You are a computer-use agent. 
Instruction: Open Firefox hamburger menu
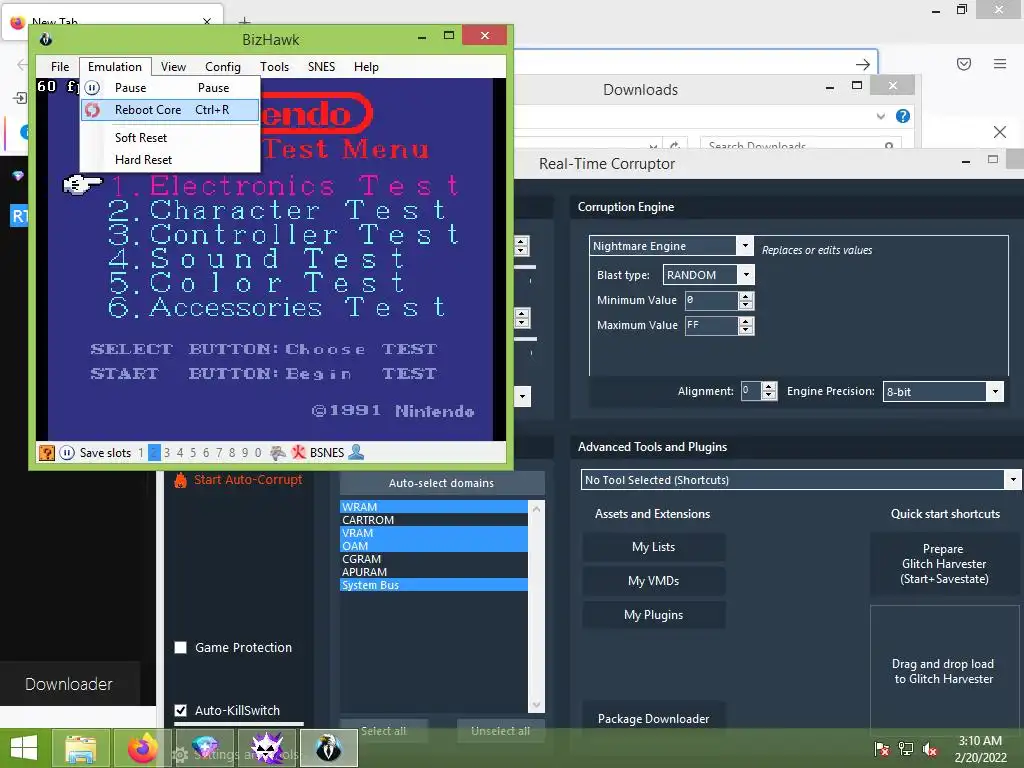(x=1000, y=64)
